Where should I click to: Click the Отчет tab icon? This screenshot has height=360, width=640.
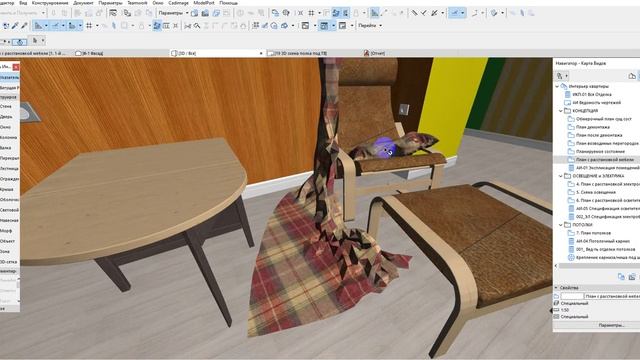tap(366, 53)
